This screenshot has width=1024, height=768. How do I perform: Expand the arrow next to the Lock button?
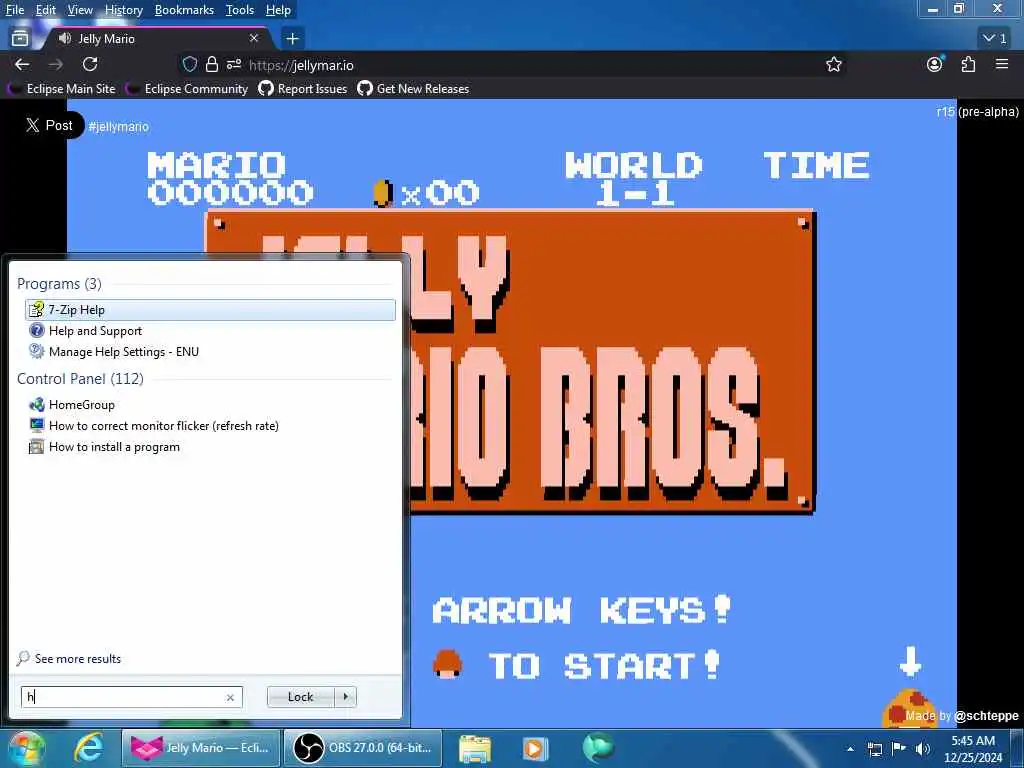pos(345,697)
